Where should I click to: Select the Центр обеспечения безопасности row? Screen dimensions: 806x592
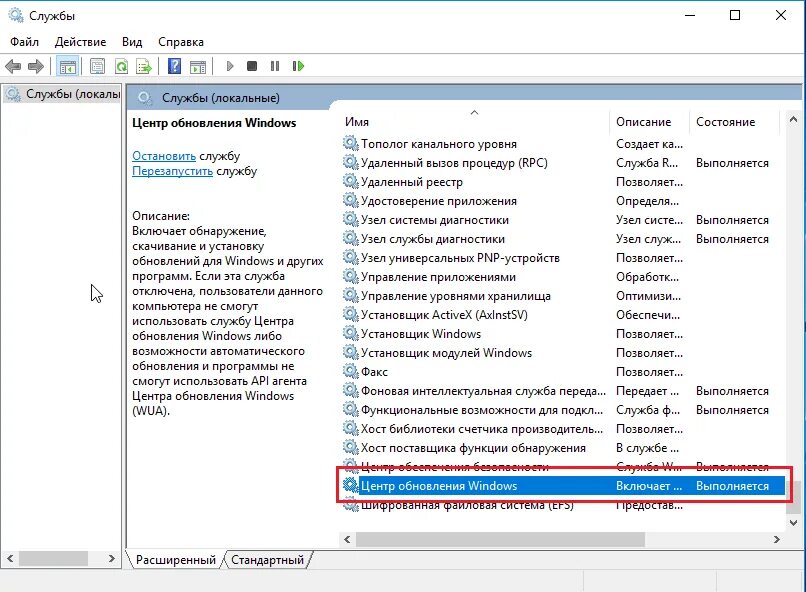tap(563, 467)
